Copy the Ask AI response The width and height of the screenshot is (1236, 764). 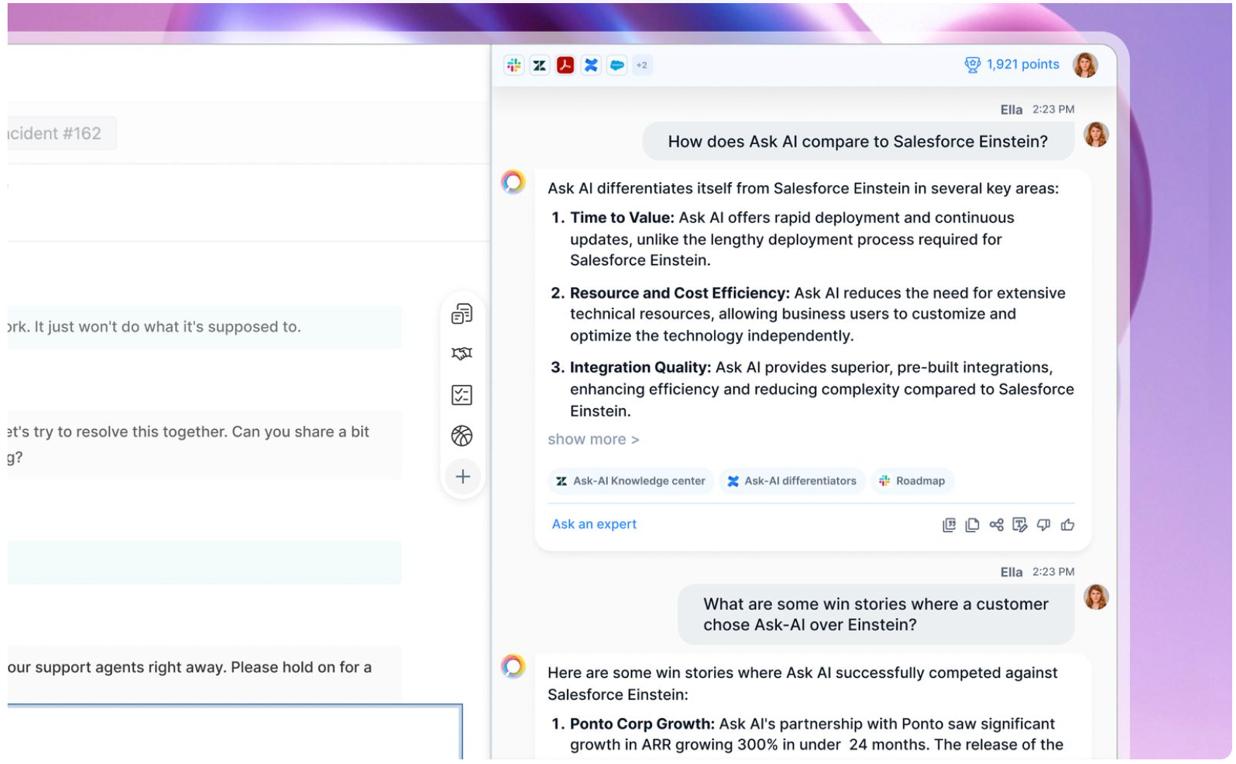[972, 524]
